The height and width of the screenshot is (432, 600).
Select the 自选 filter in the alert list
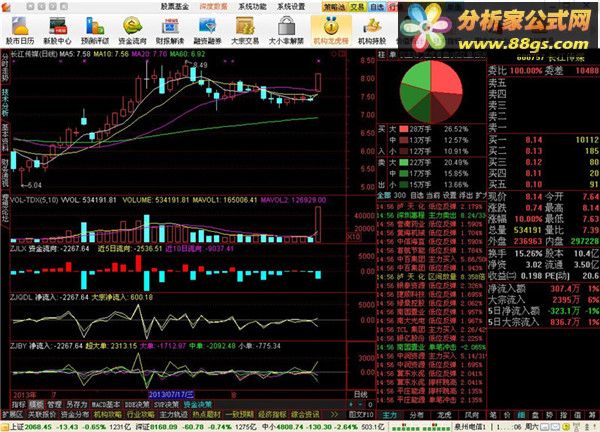pos(417,195)
